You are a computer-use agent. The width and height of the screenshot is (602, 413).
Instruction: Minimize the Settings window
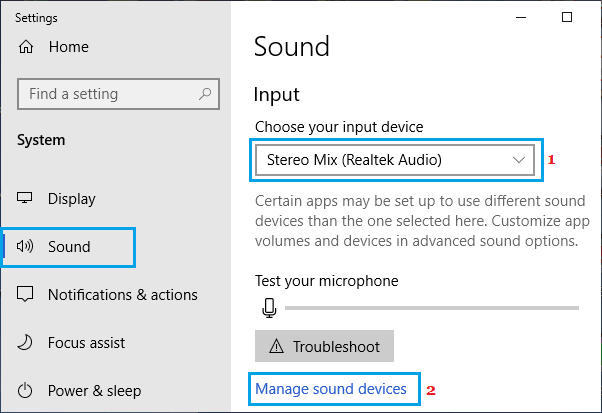(518, 17)
